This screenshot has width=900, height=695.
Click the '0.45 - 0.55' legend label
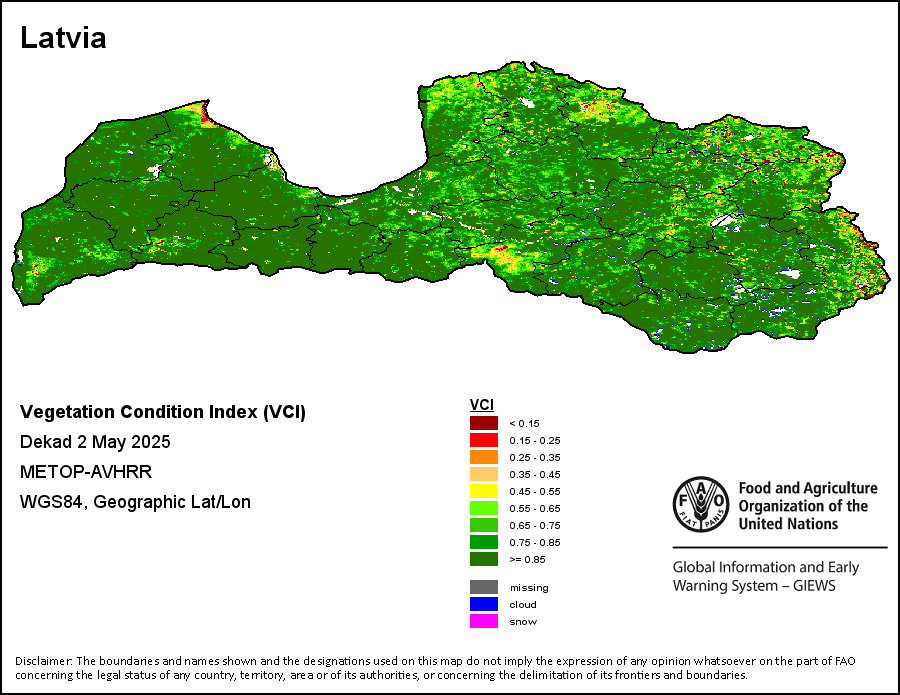pyautogui.click(x=535, y=491)
